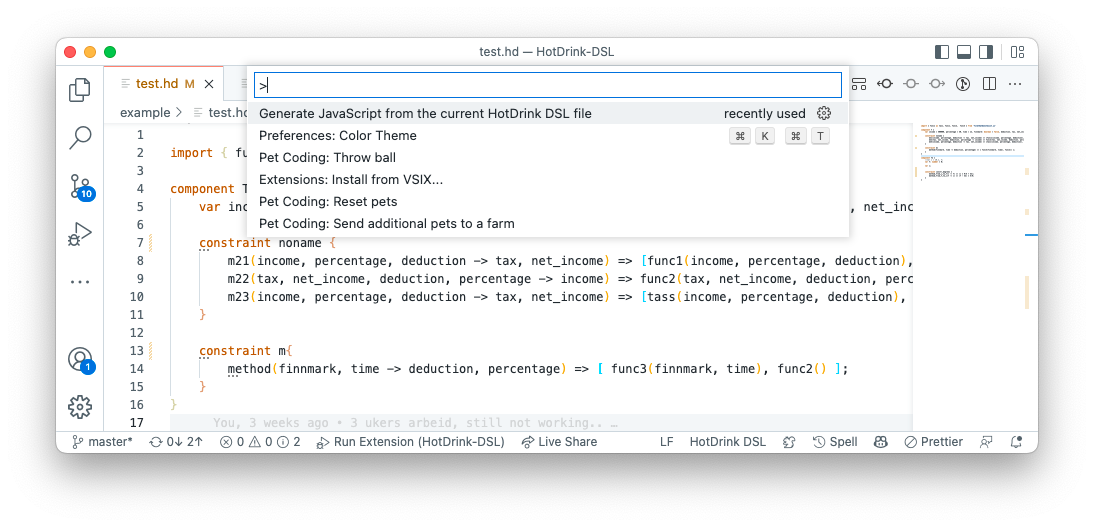Split the editor right

(989, 84)
